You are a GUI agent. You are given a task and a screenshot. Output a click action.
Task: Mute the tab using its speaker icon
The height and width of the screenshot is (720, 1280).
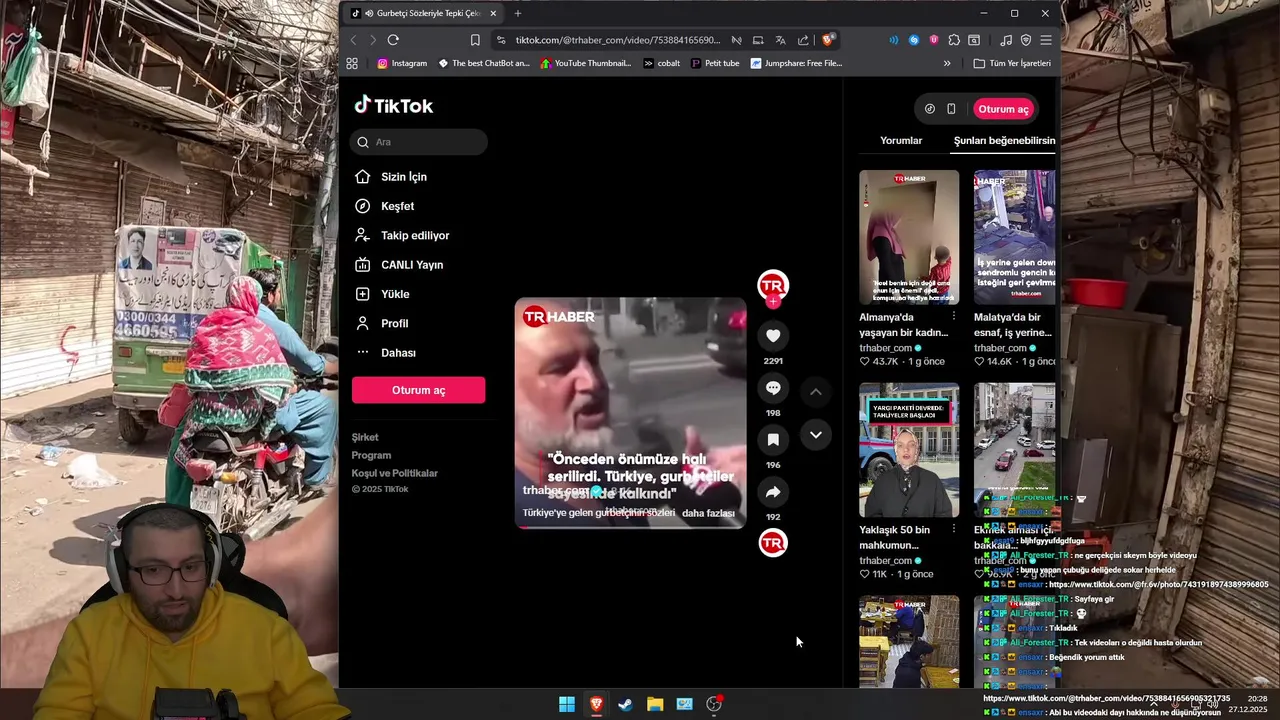[x=369, y=13]
